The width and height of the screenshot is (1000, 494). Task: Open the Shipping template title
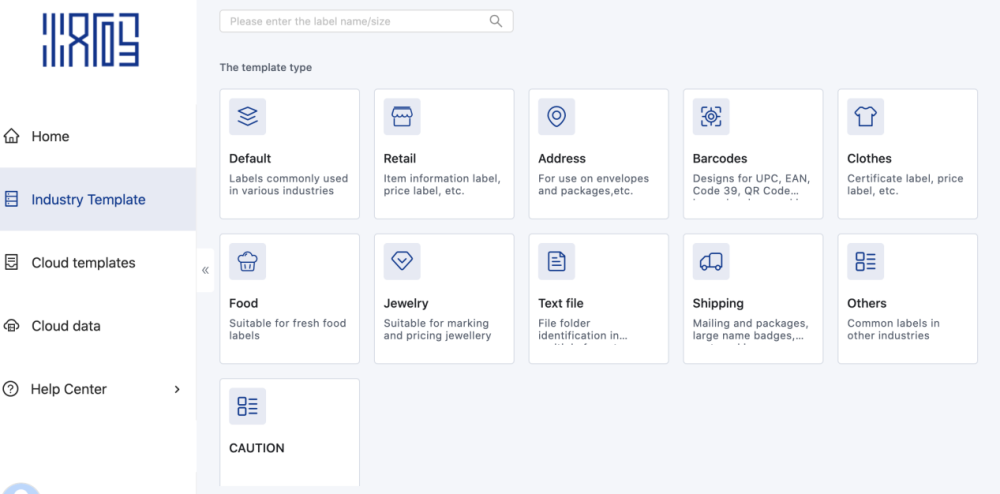tap(718, 303)
